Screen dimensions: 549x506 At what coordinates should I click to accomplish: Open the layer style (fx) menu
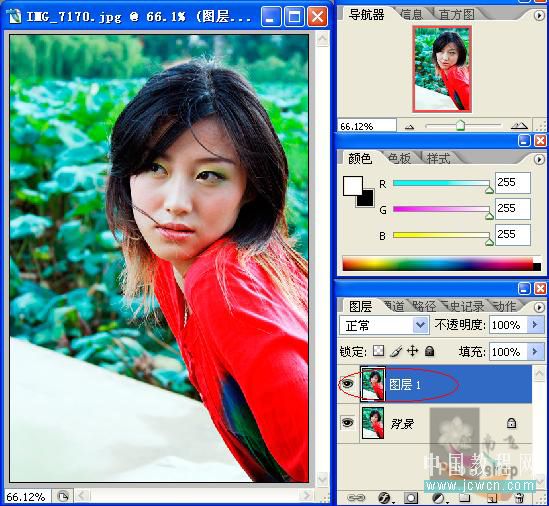[384, 498]
